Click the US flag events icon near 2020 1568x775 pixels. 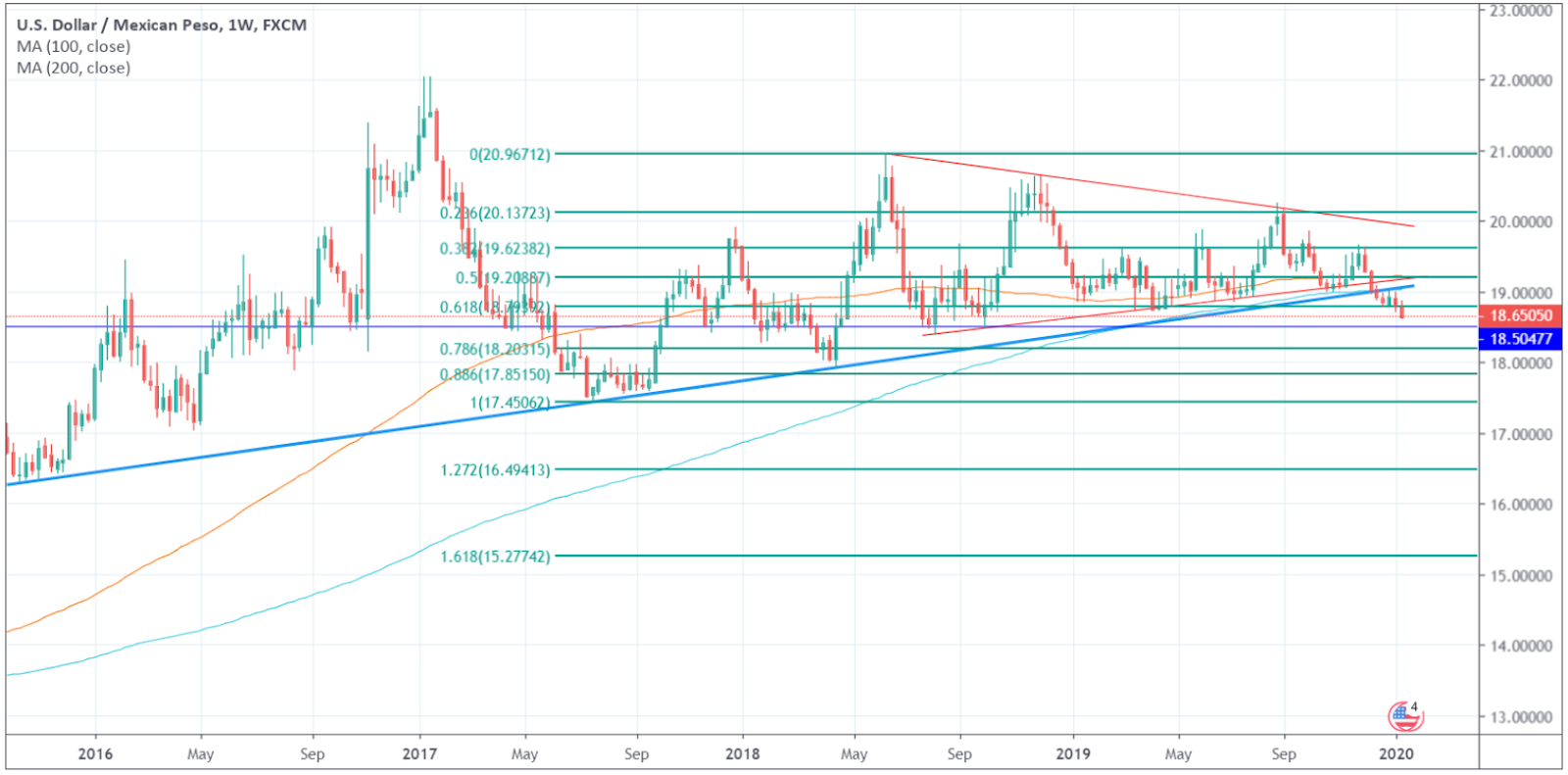pos(1405,716)
